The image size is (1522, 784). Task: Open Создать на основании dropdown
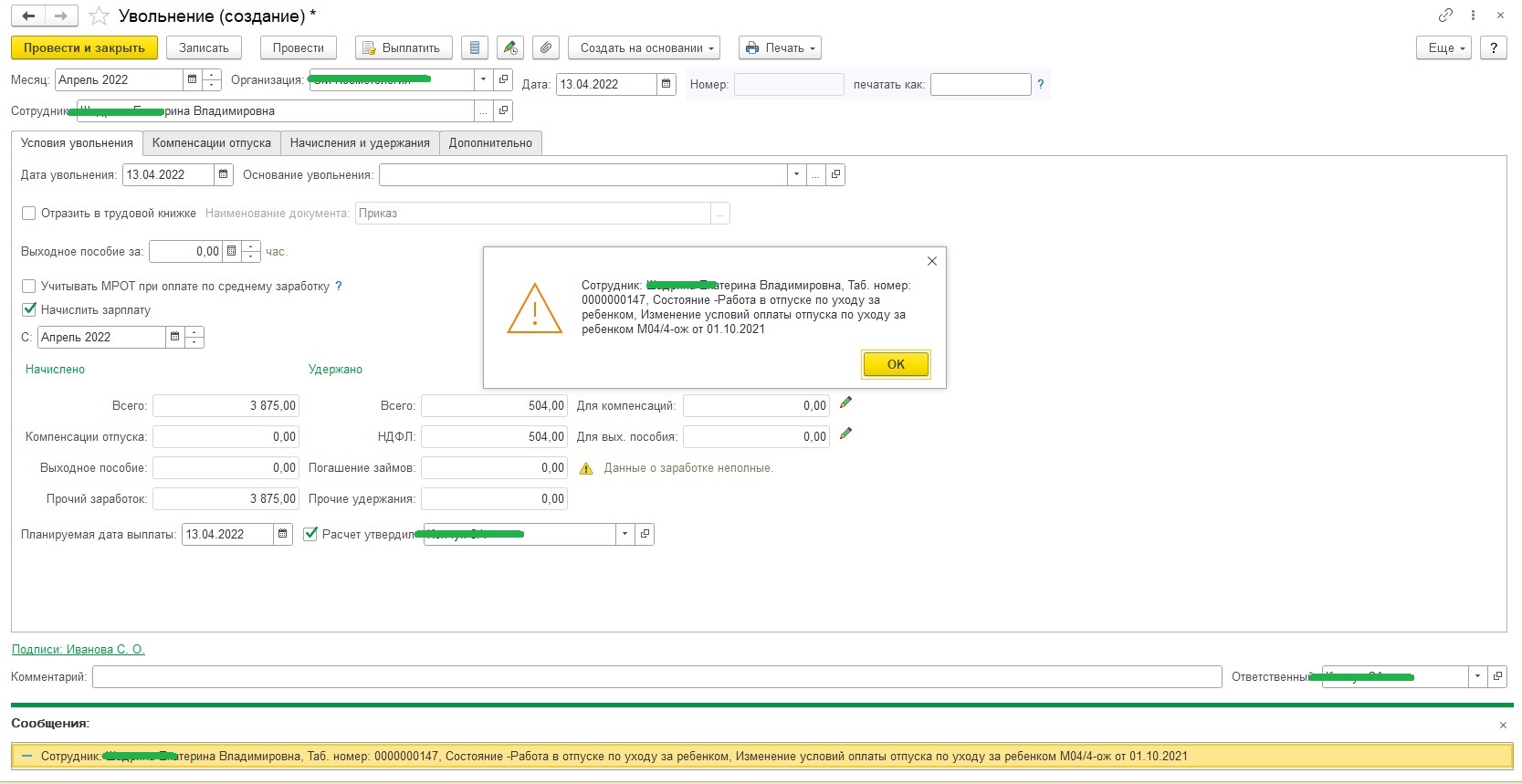point(645,47)
